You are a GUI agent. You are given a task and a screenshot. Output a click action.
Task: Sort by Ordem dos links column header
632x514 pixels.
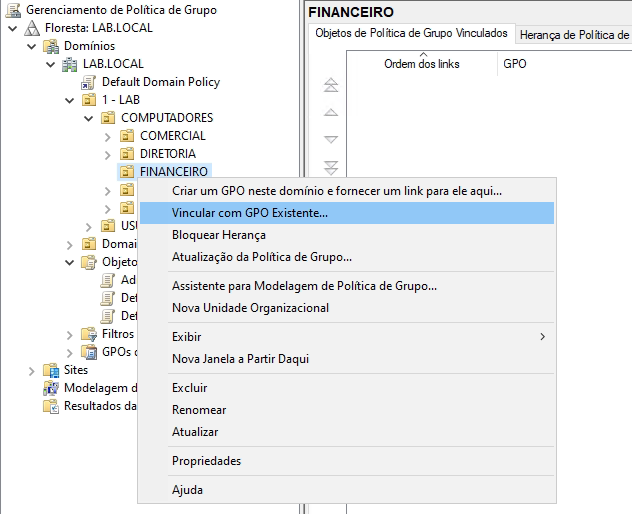coord(420,64)
